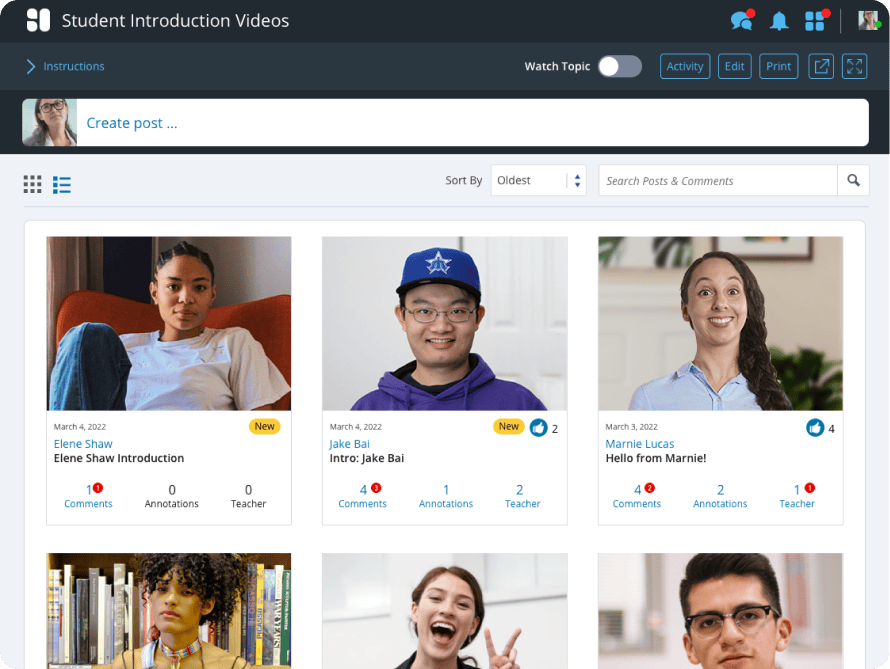Click the post title Hello from Marnie!

pos(656,458)
